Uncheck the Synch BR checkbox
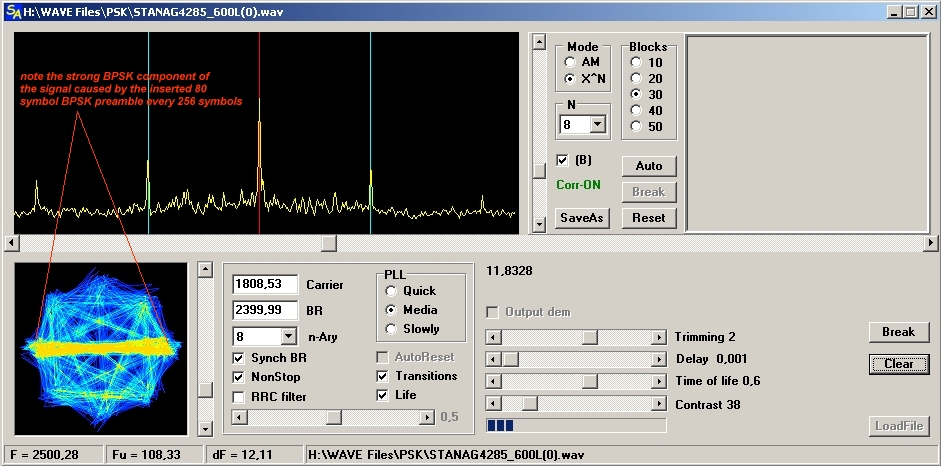 point(238,358)
